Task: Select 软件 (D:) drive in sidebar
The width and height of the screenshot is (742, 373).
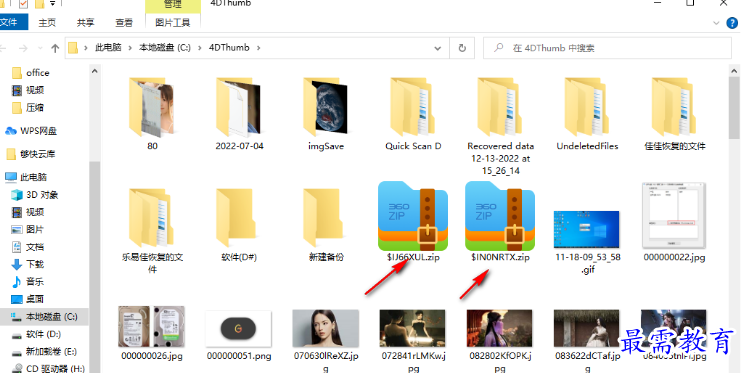Action: click(36, 334)
